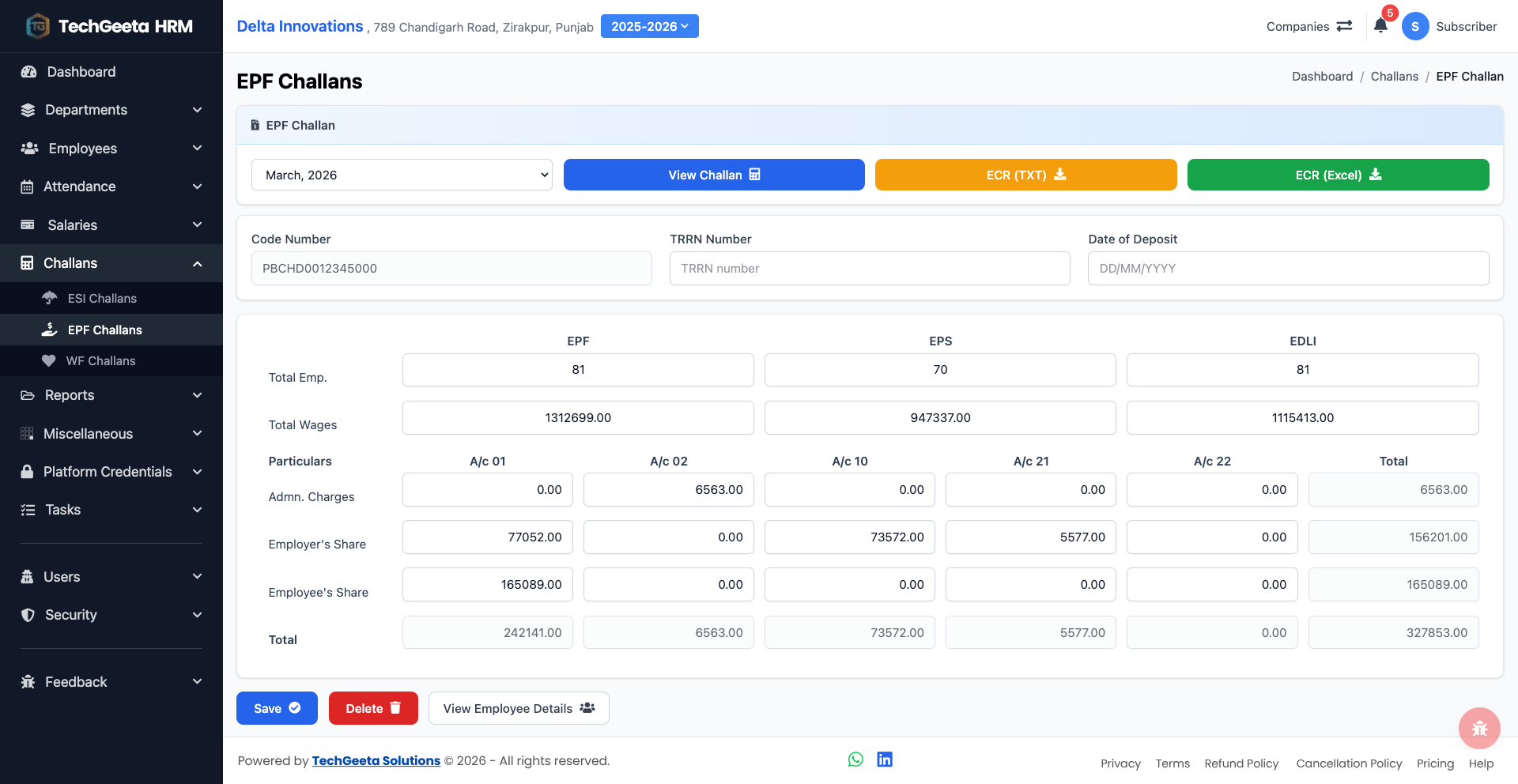Open WF Challans submenu item

tap(111, 360)
